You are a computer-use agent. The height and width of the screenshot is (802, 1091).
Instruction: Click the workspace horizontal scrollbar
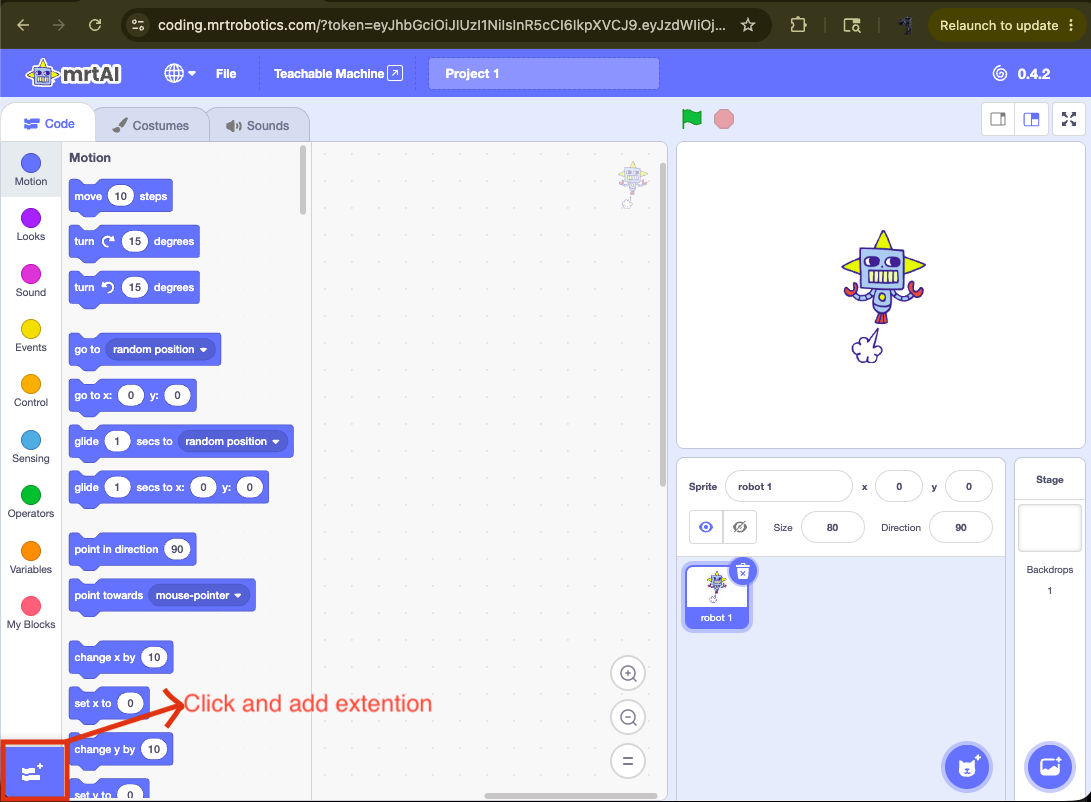(571, 796)
